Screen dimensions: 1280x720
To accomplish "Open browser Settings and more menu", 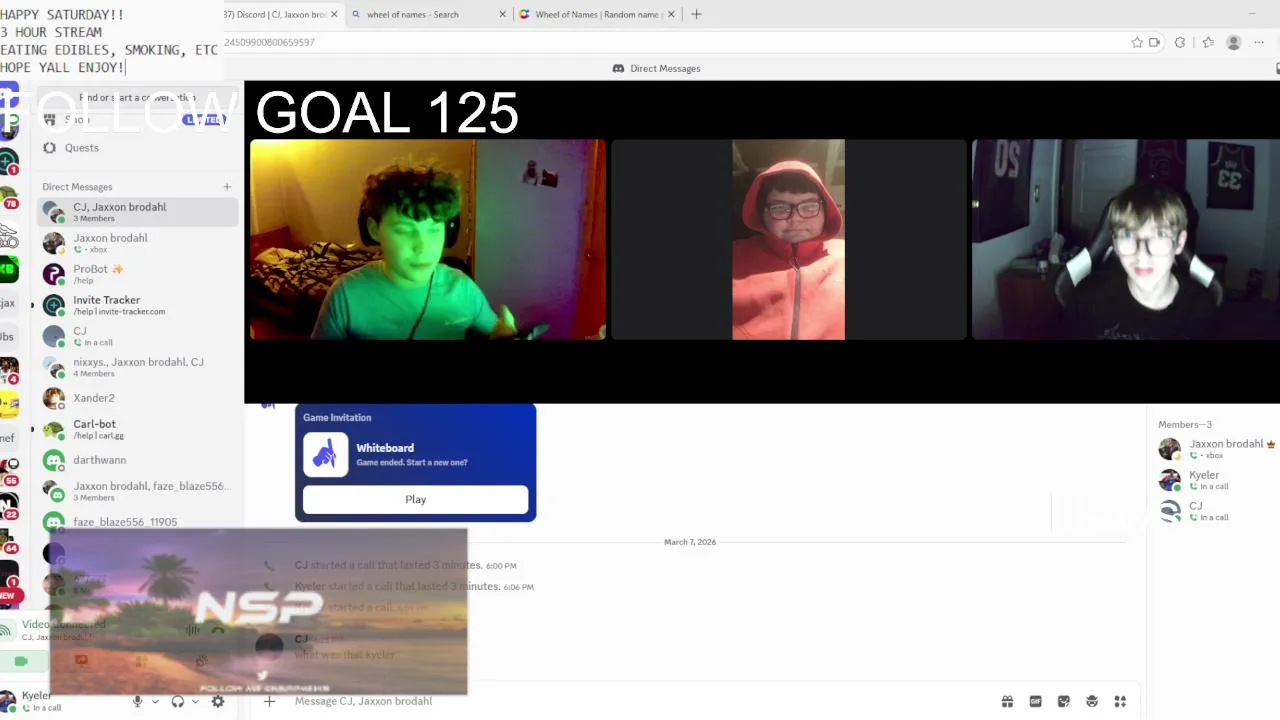I will click(1260, 42).
